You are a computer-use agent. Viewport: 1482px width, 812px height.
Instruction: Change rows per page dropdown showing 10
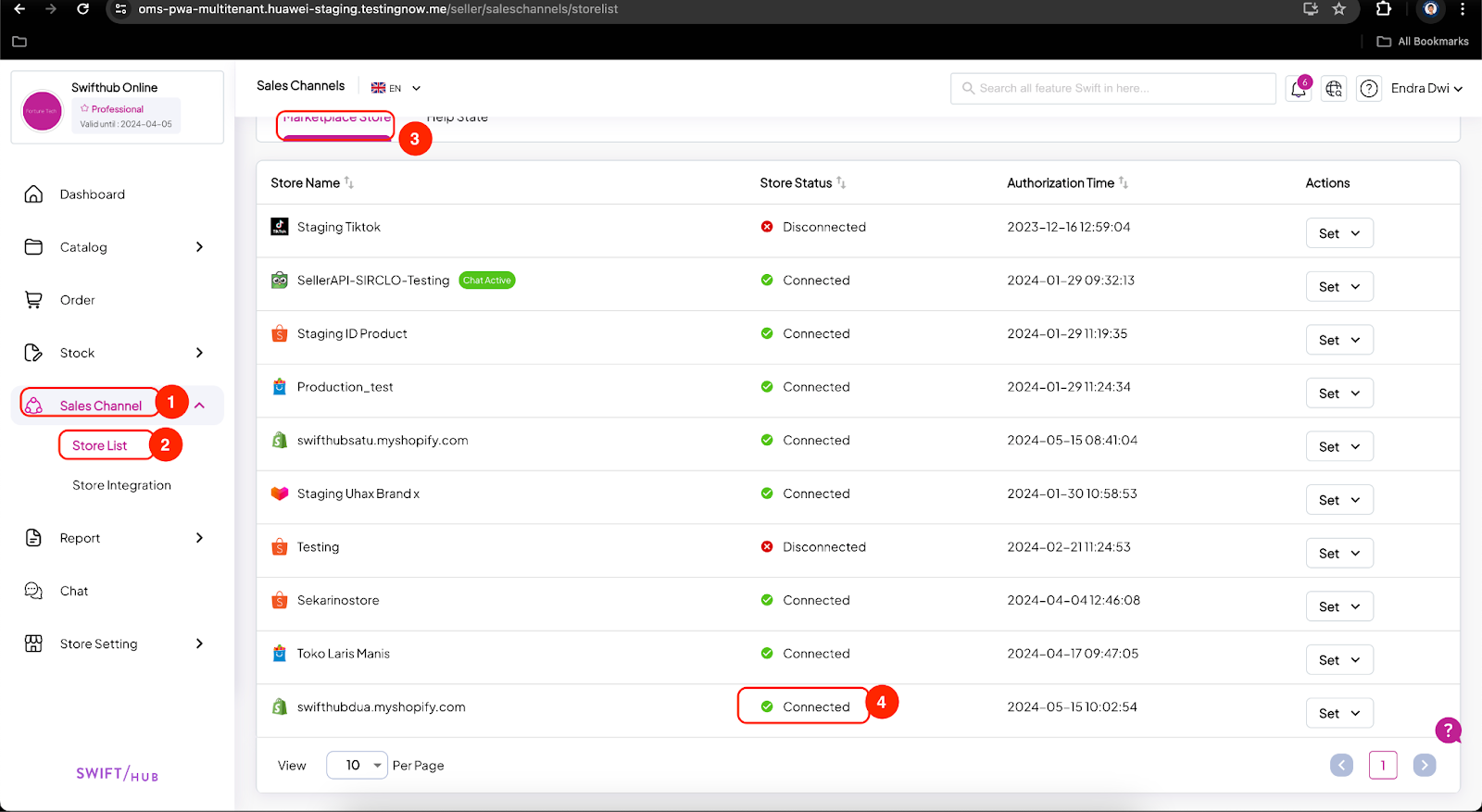click(x=357, y=765)
